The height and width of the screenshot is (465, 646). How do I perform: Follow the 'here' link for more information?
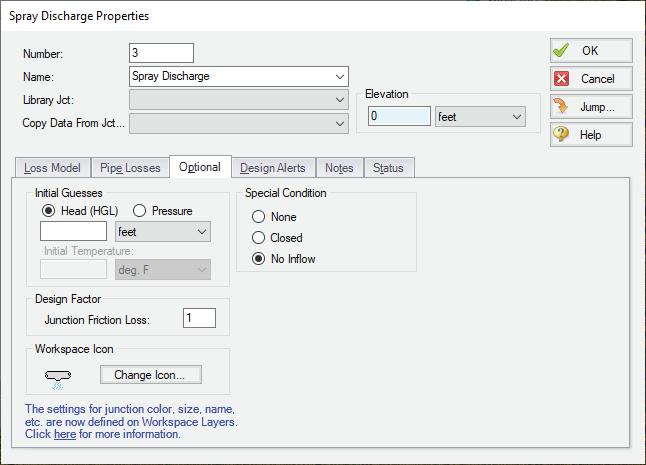64,435
